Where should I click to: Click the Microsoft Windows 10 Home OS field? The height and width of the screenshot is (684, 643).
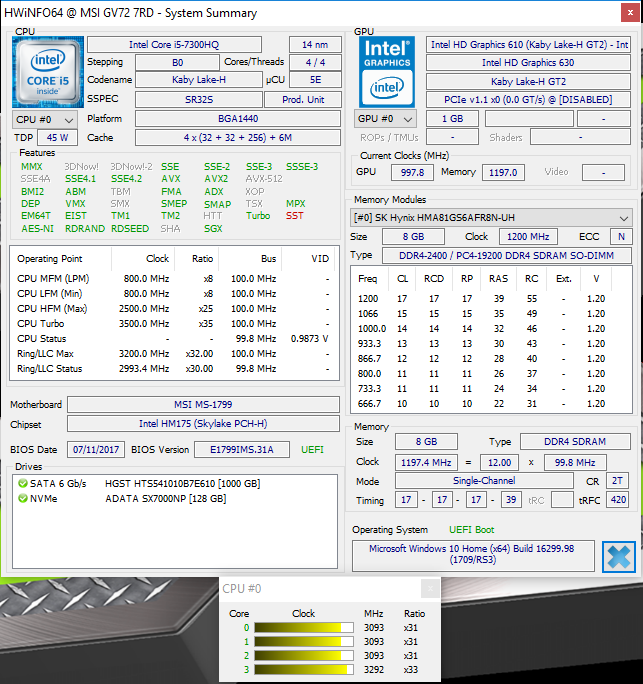pos(473,555)
